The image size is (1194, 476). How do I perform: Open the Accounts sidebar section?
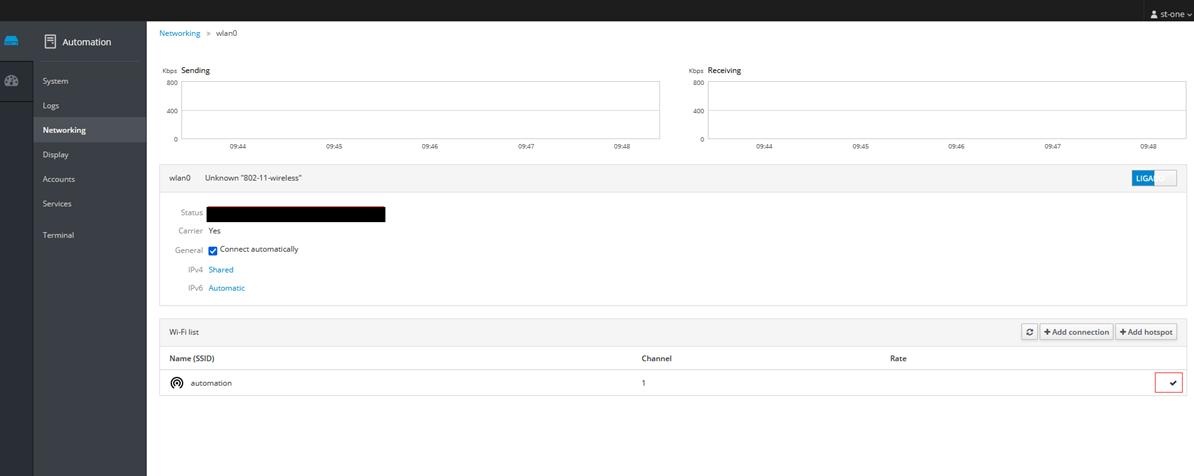pos(59,179)
